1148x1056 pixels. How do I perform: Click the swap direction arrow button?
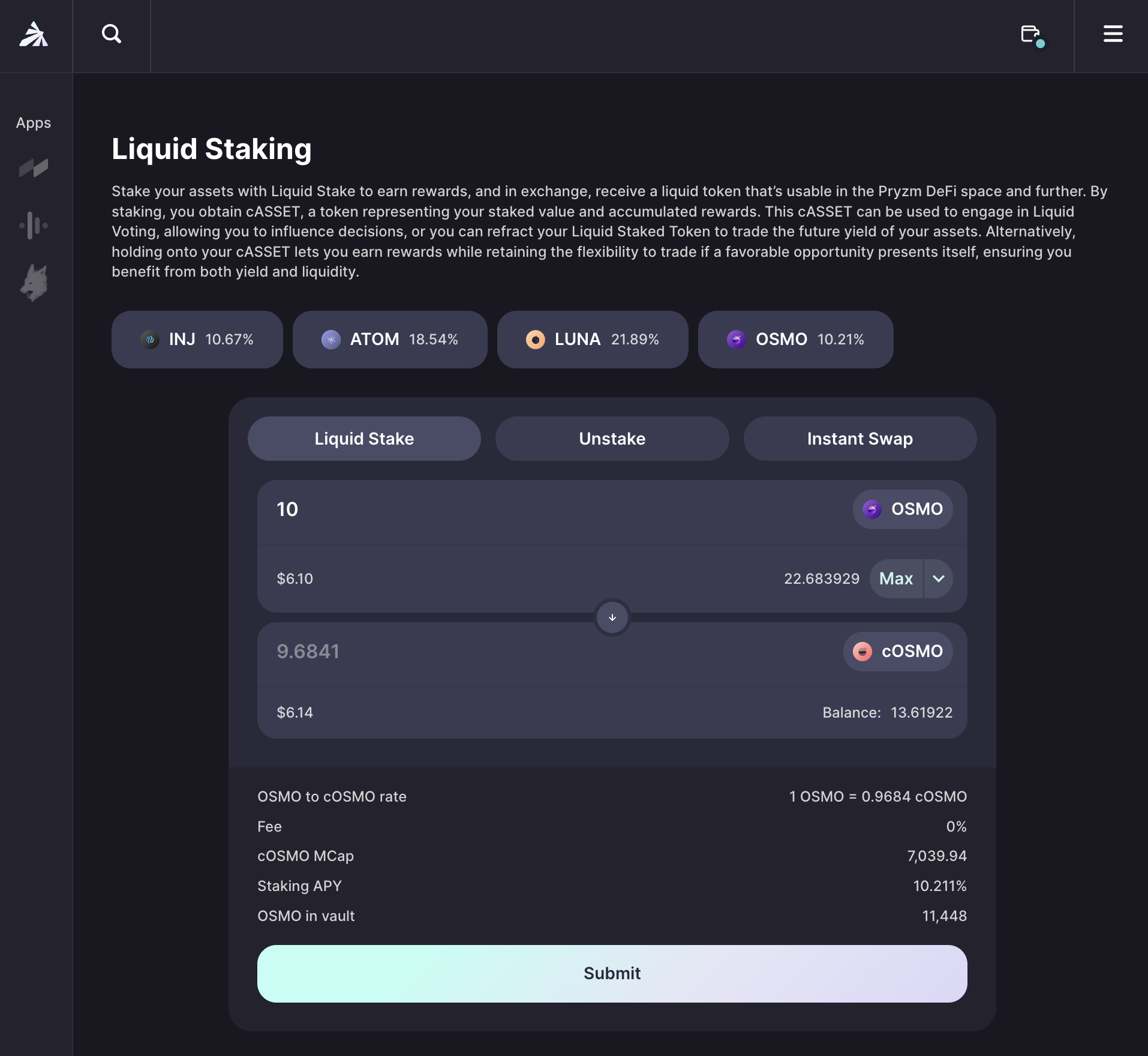[612, 617]
